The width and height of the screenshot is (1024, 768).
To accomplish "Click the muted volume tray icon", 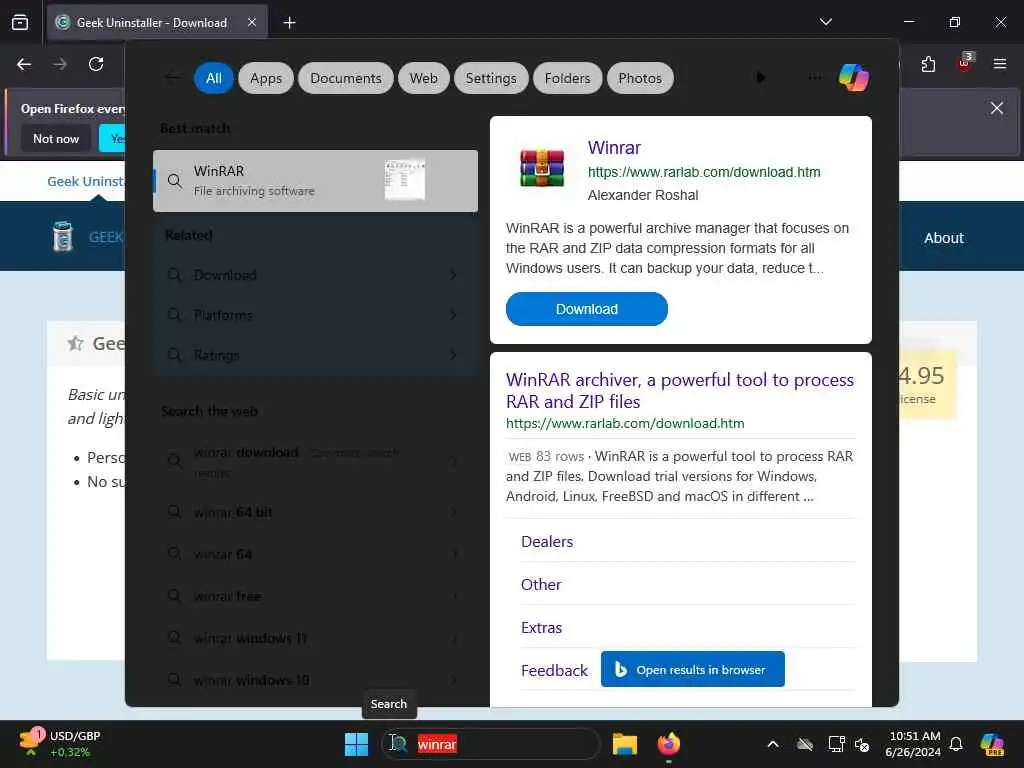I will pos(862,744).
